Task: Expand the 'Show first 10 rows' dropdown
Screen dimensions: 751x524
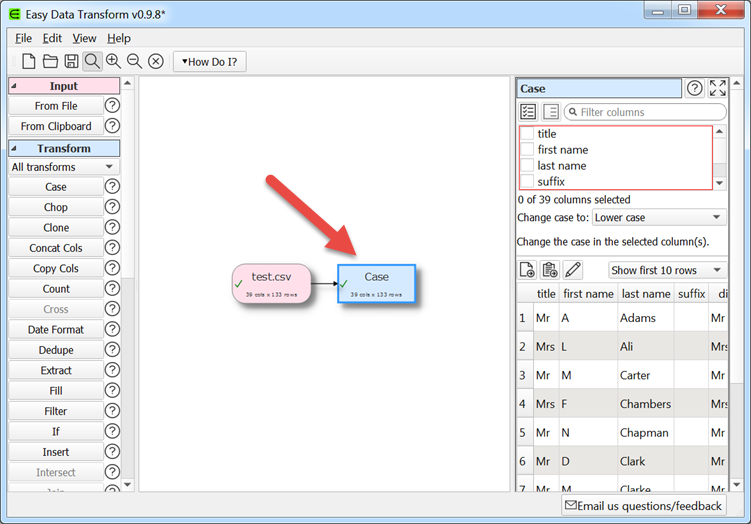Action: point(667,270)
